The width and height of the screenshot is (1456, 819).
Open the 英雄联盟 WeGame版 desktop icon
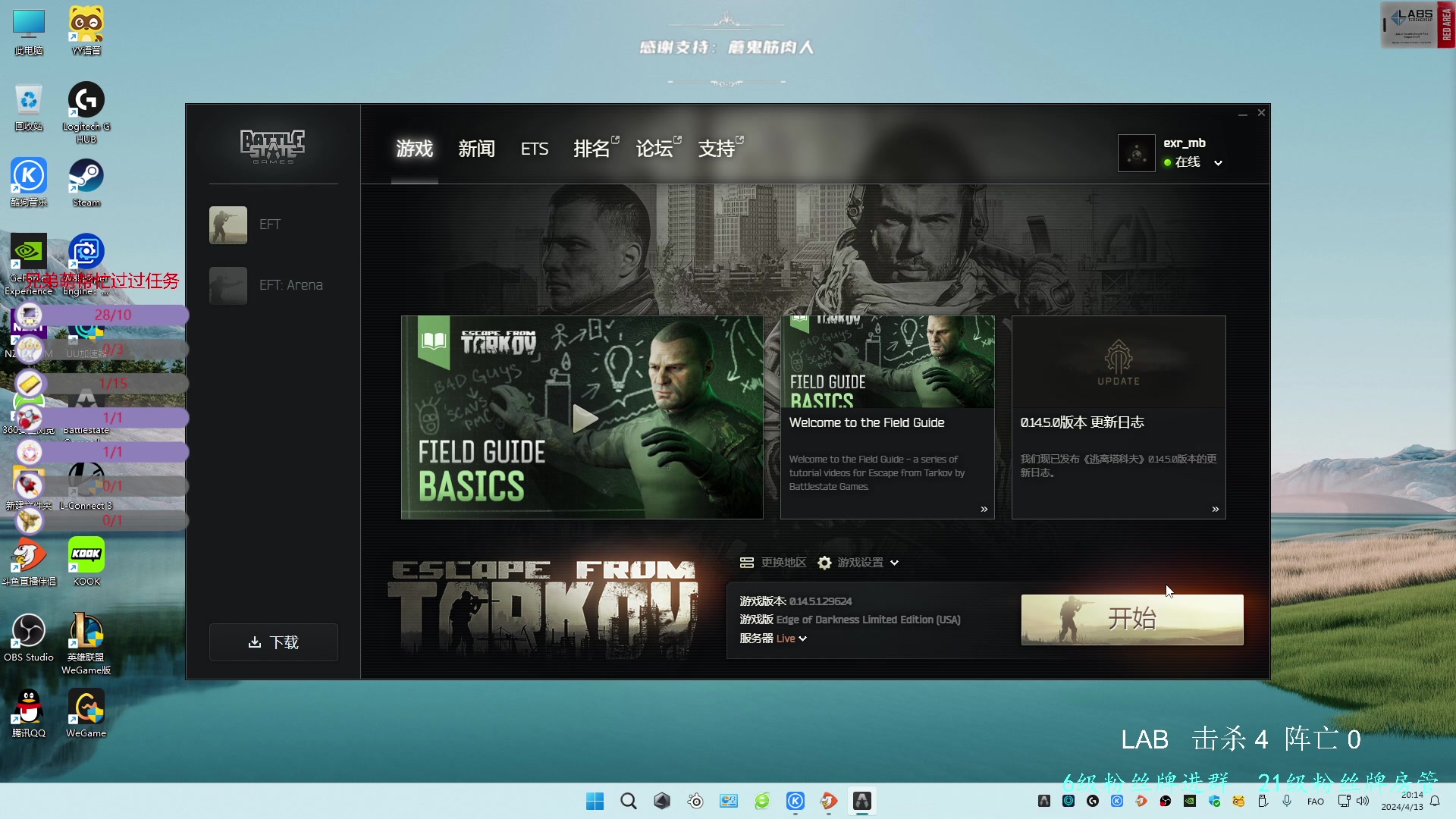86,643
